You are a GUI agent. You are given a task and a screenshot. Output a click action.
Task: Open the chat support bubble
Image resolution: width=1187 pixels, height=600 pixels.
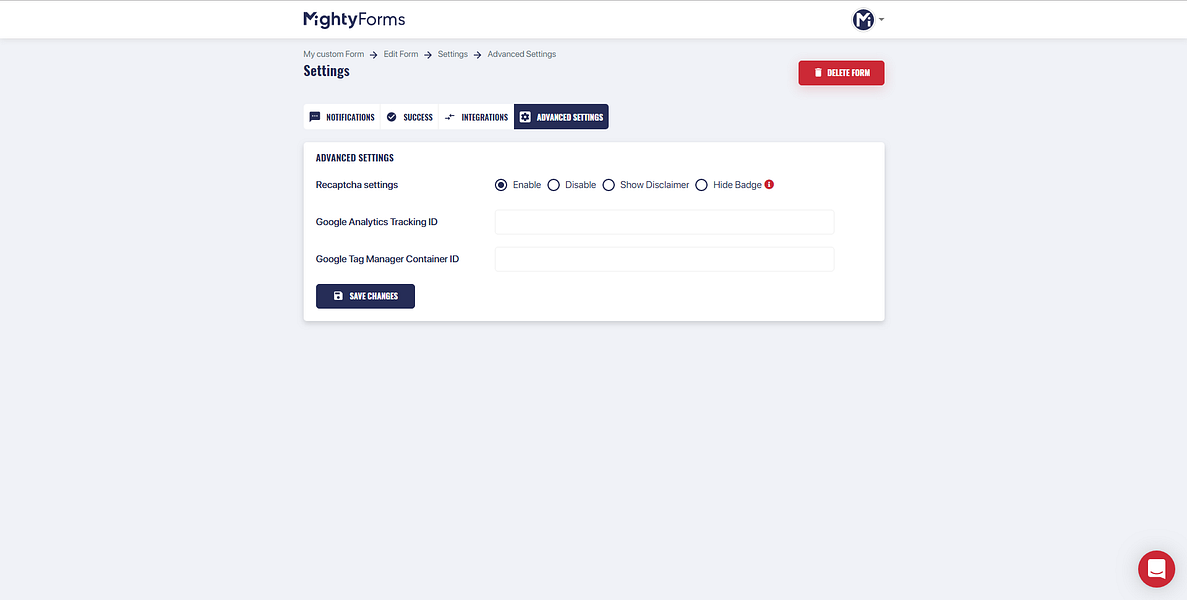[1156, 568]
